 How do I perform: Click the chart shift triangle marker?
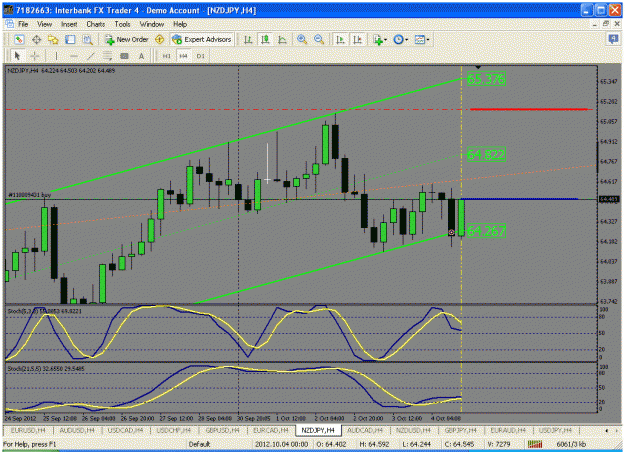pos(478,67)
